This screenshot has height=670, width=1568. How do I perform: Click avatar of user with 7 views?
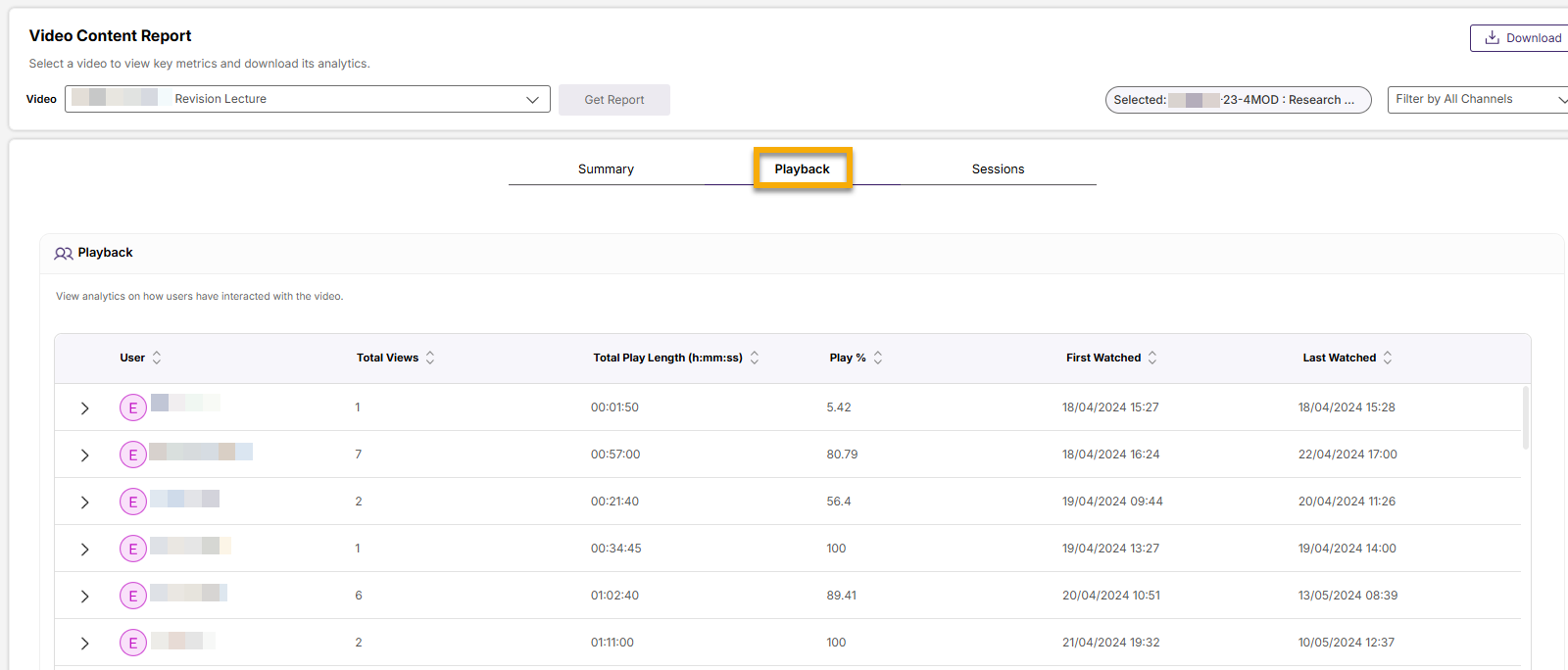(x=133, y=455)
